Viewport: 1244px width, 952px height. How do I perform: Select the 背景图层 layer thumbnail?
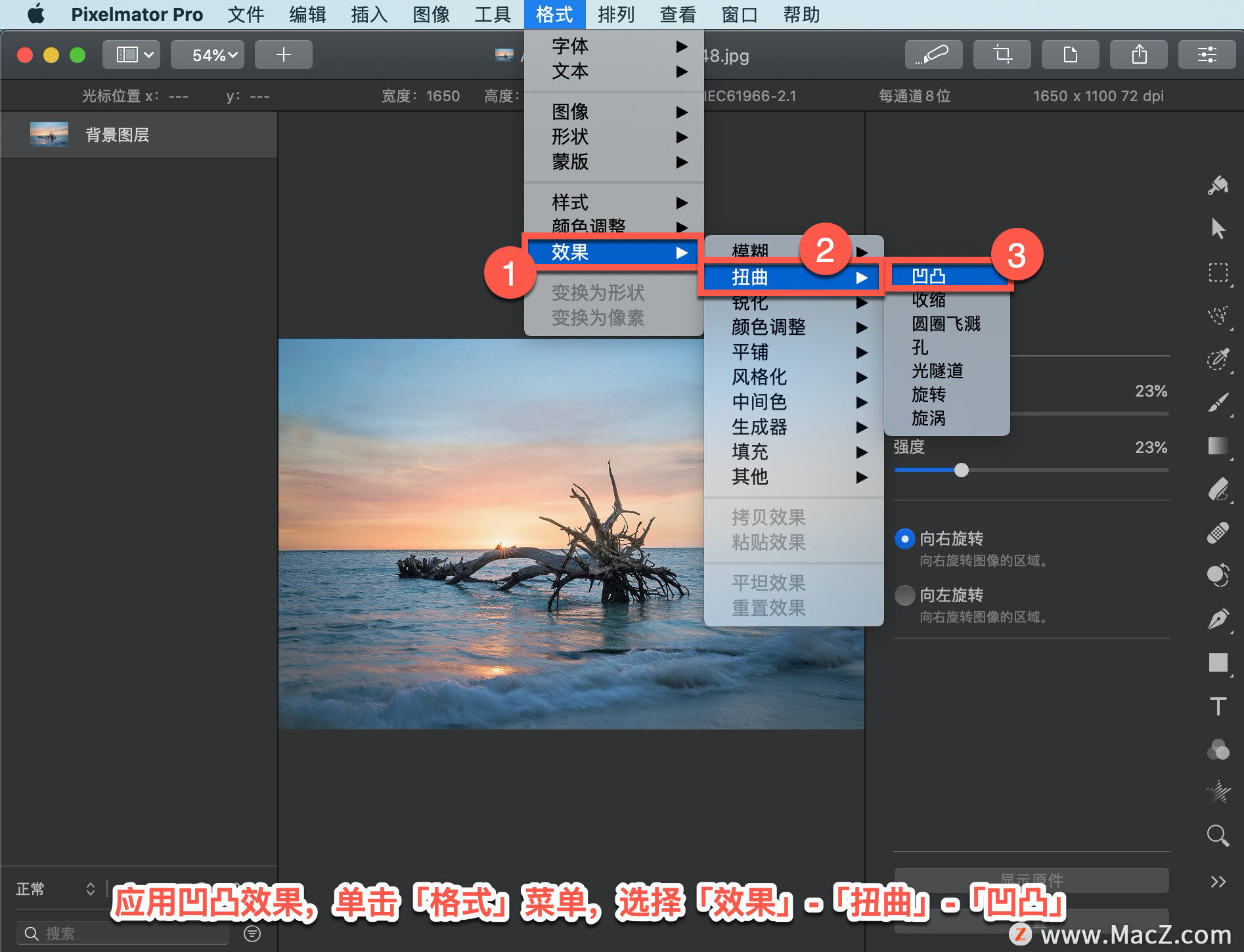tap(49, 135)
